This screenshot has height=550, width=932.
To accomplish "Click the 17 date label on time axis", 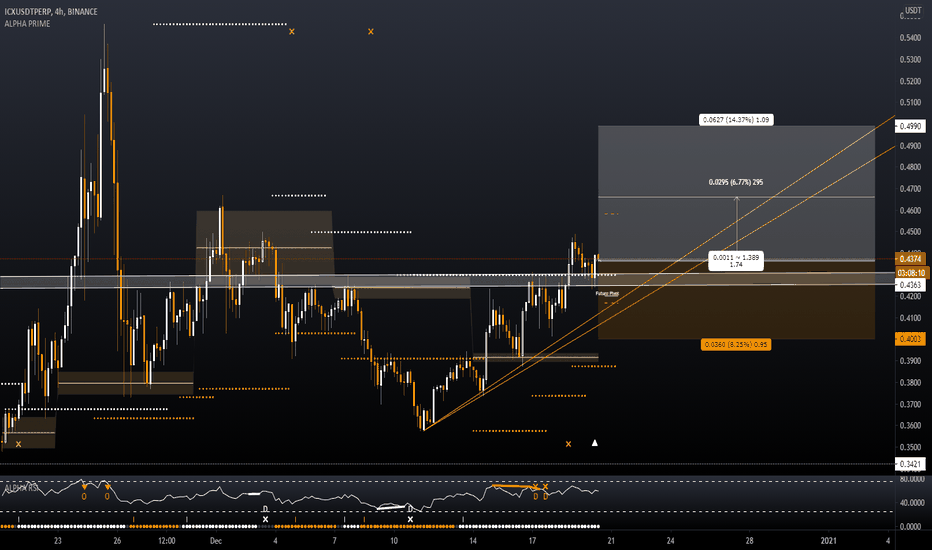I will (532, 540).
